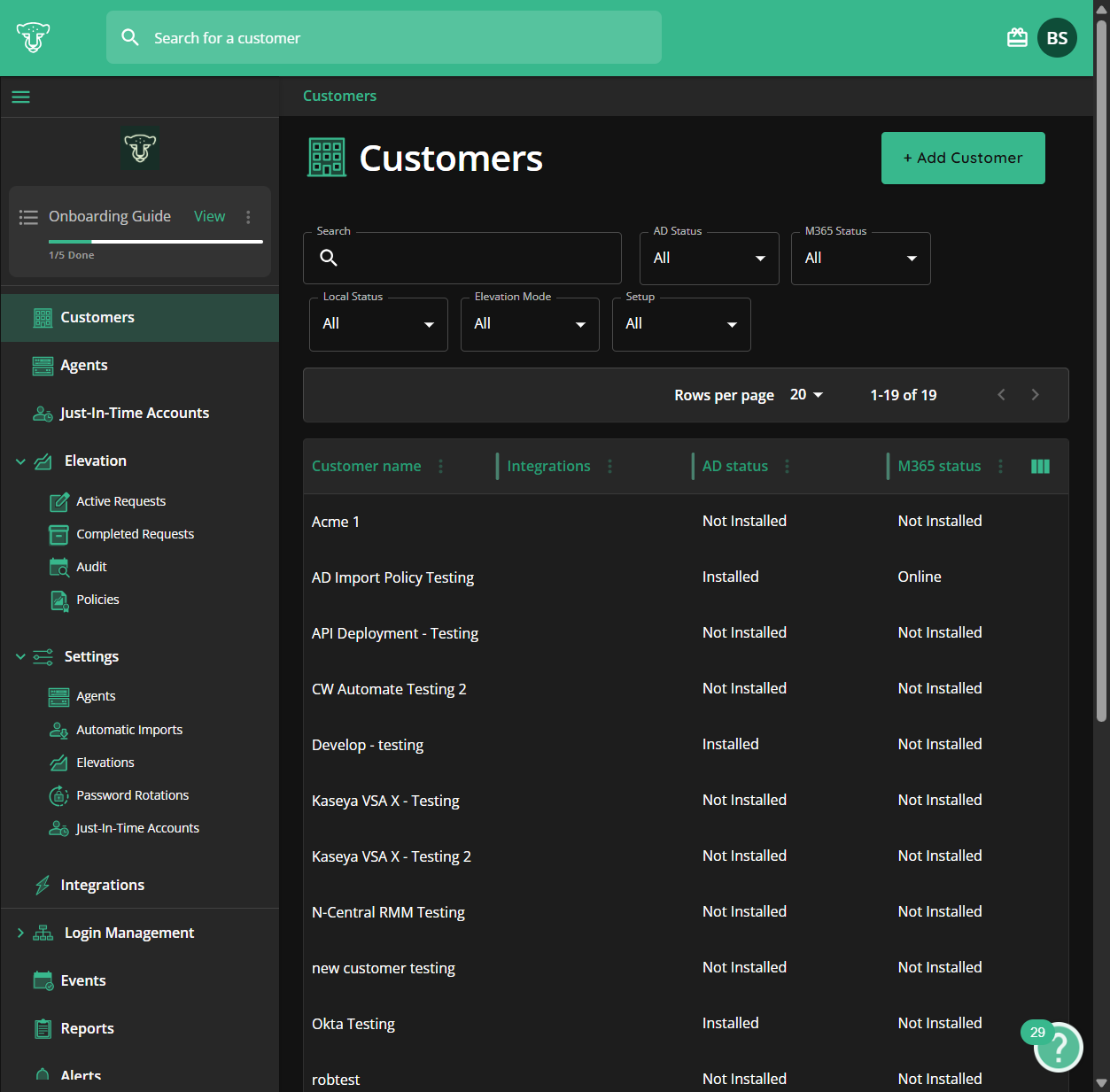Sort by Customer name column header
This screenshot has width=1110, height=1092.
tap(366, 466)
